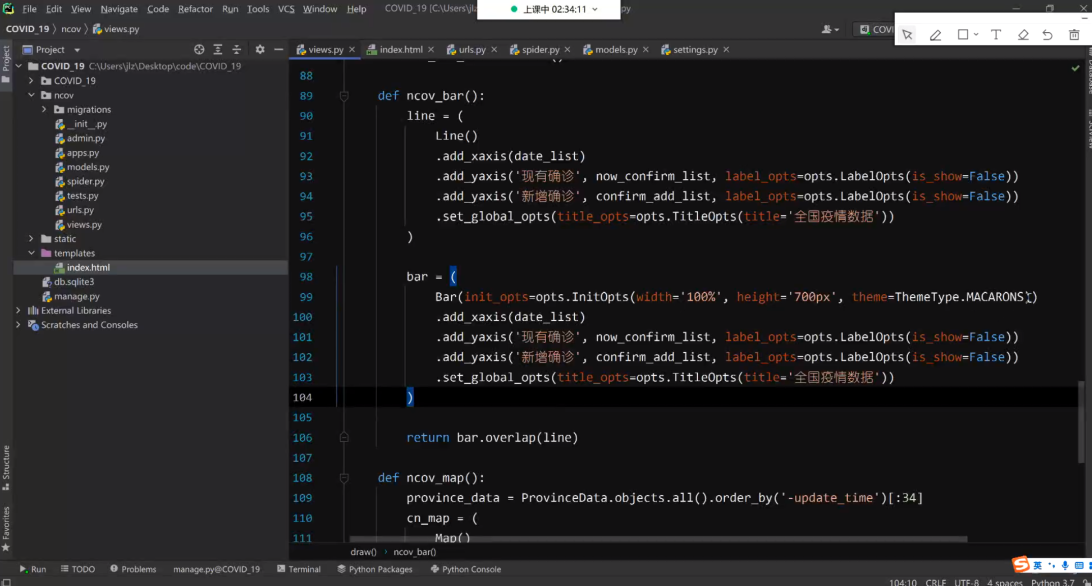Image resolution: width=1092 pixels, height=586 pixels.
Task: Expand Scratches and Consoles node
Action: click(x=19, y=325)
